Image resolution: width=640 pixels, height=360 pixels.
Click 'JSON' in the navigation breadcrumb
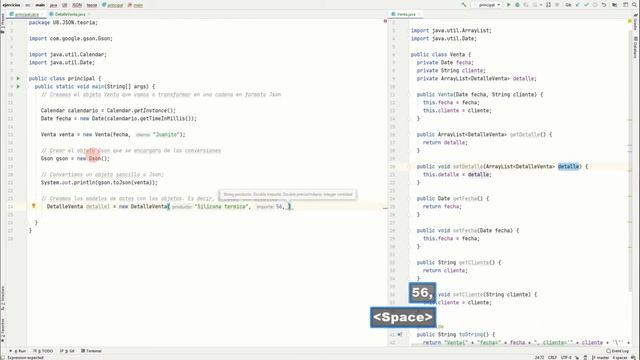point(77,5)
